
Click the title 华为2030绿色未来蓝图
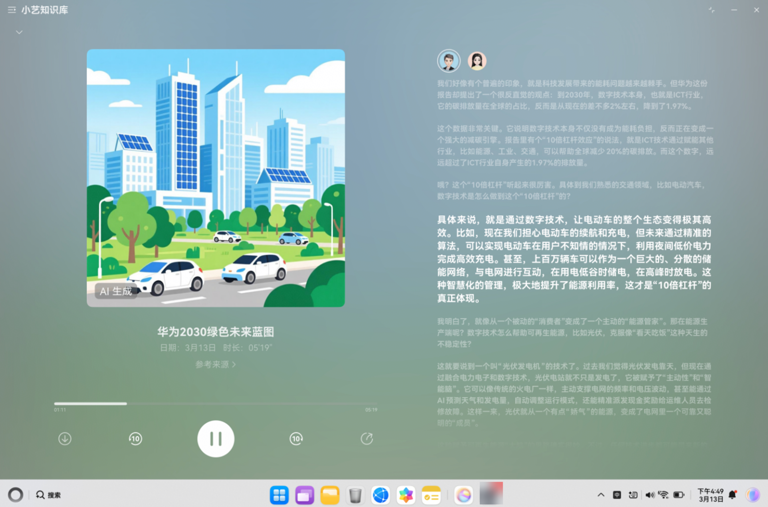point(216,332)
